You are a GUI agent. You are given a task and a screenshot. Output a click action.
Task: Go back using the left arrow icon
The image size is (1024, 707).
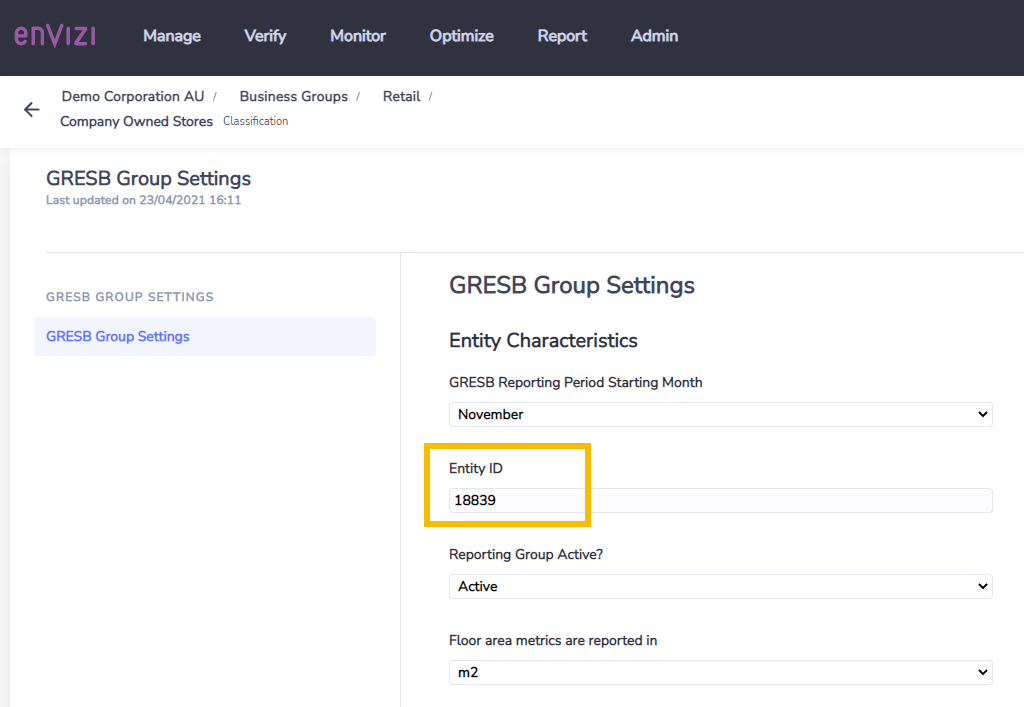pos(31,109)
